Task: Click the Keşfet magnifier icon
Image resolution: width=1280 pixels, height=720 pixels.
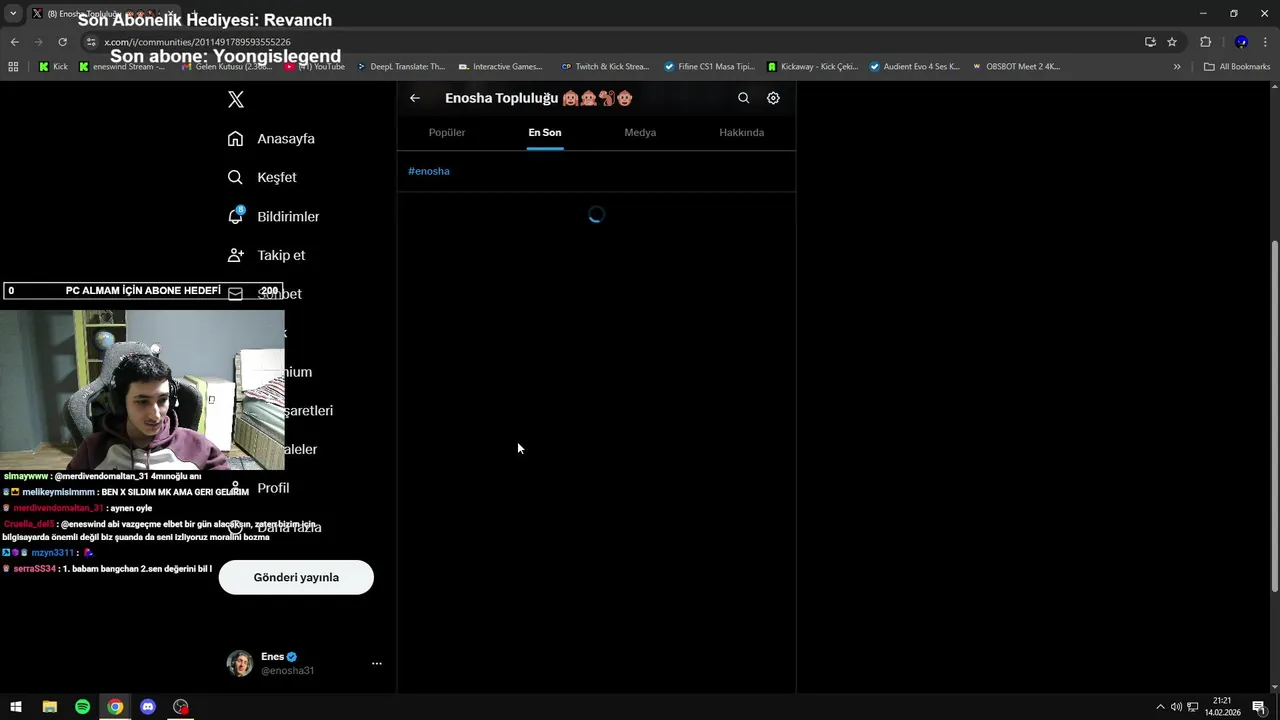Action: pyautogui.click(x=235, y=177)
